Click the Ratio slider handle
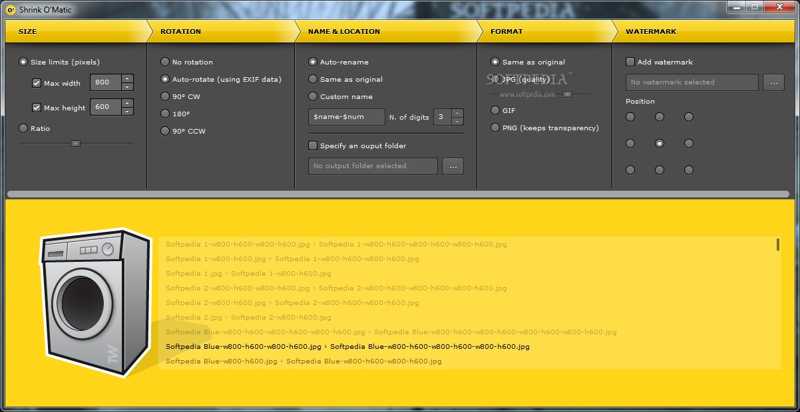Image resolution: width=800 pixels, height=412 pixels. pos(75,143)
